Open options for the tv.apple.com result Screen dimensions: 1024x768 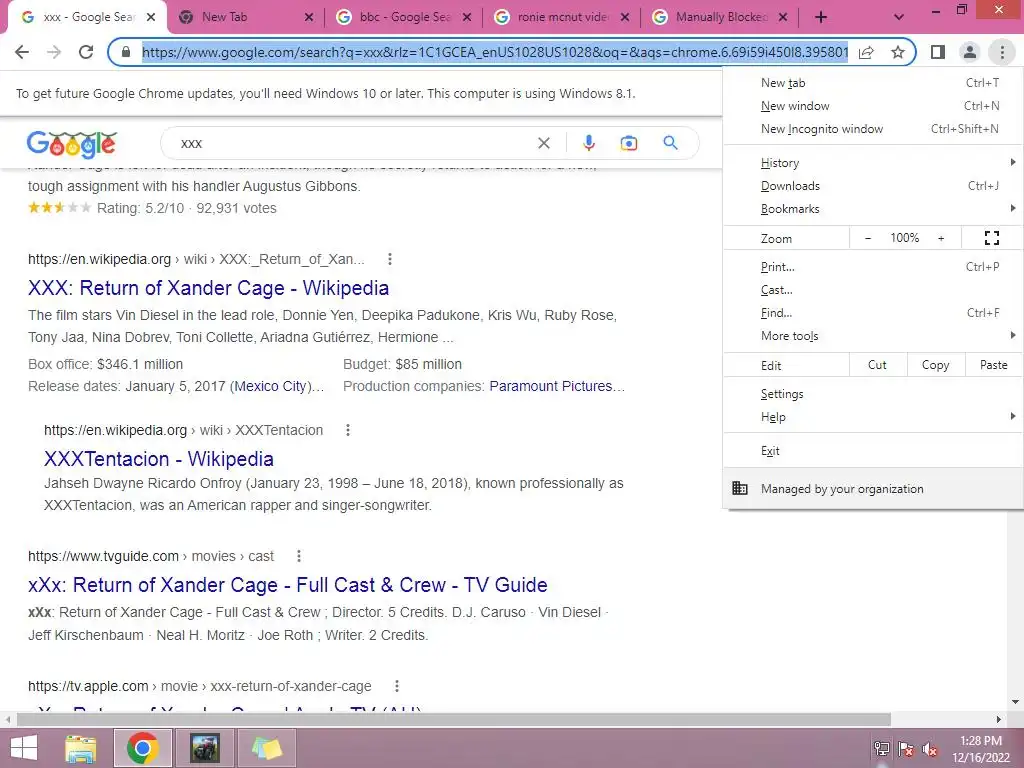point(396,686)
